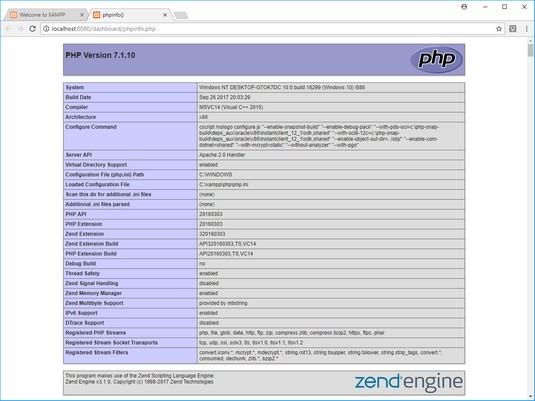Click the user profile icon in title bar

click(464, 7)
